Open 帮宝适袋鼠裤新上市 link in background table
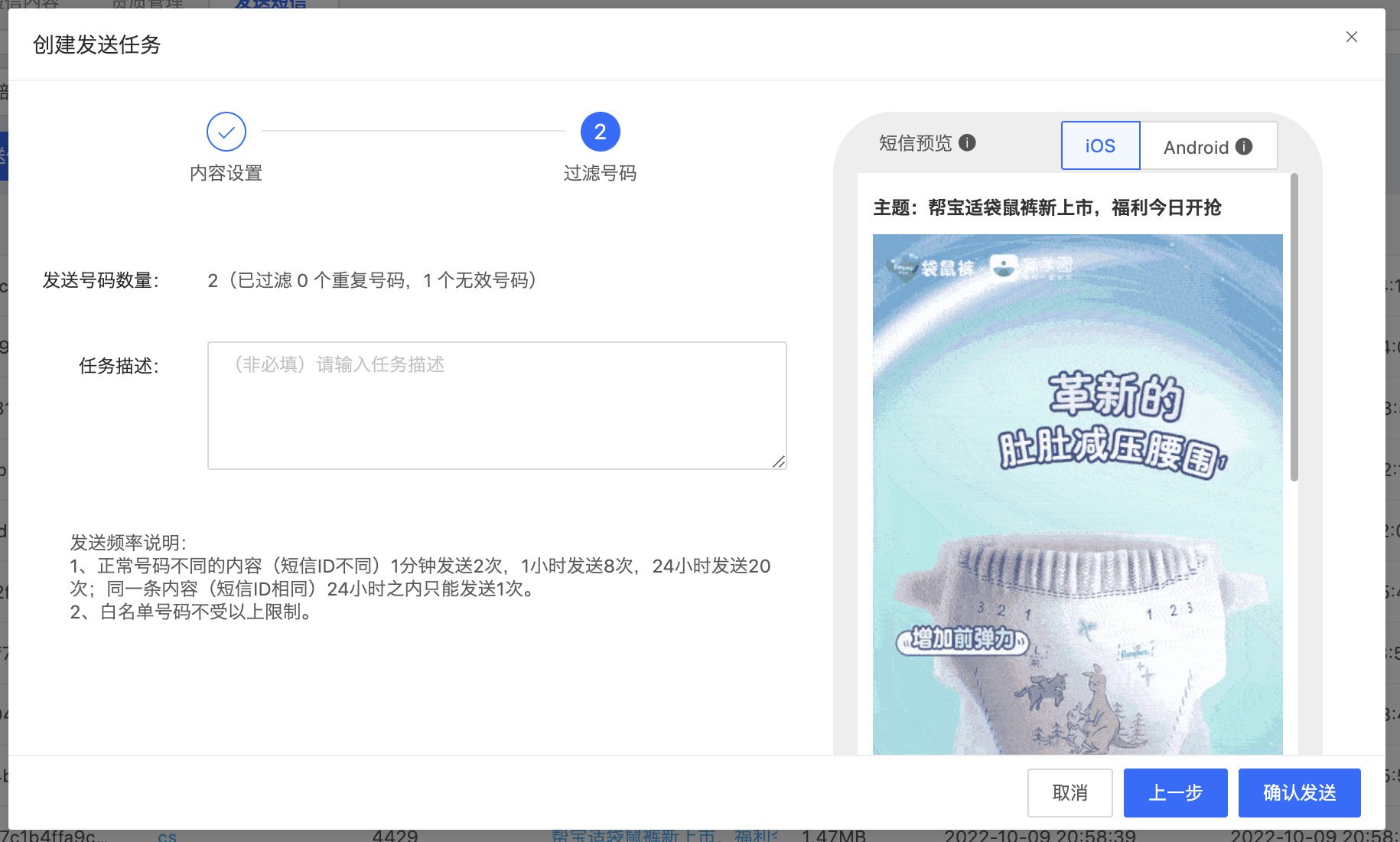The image size is (1400, 842). [x=664, y=836]
